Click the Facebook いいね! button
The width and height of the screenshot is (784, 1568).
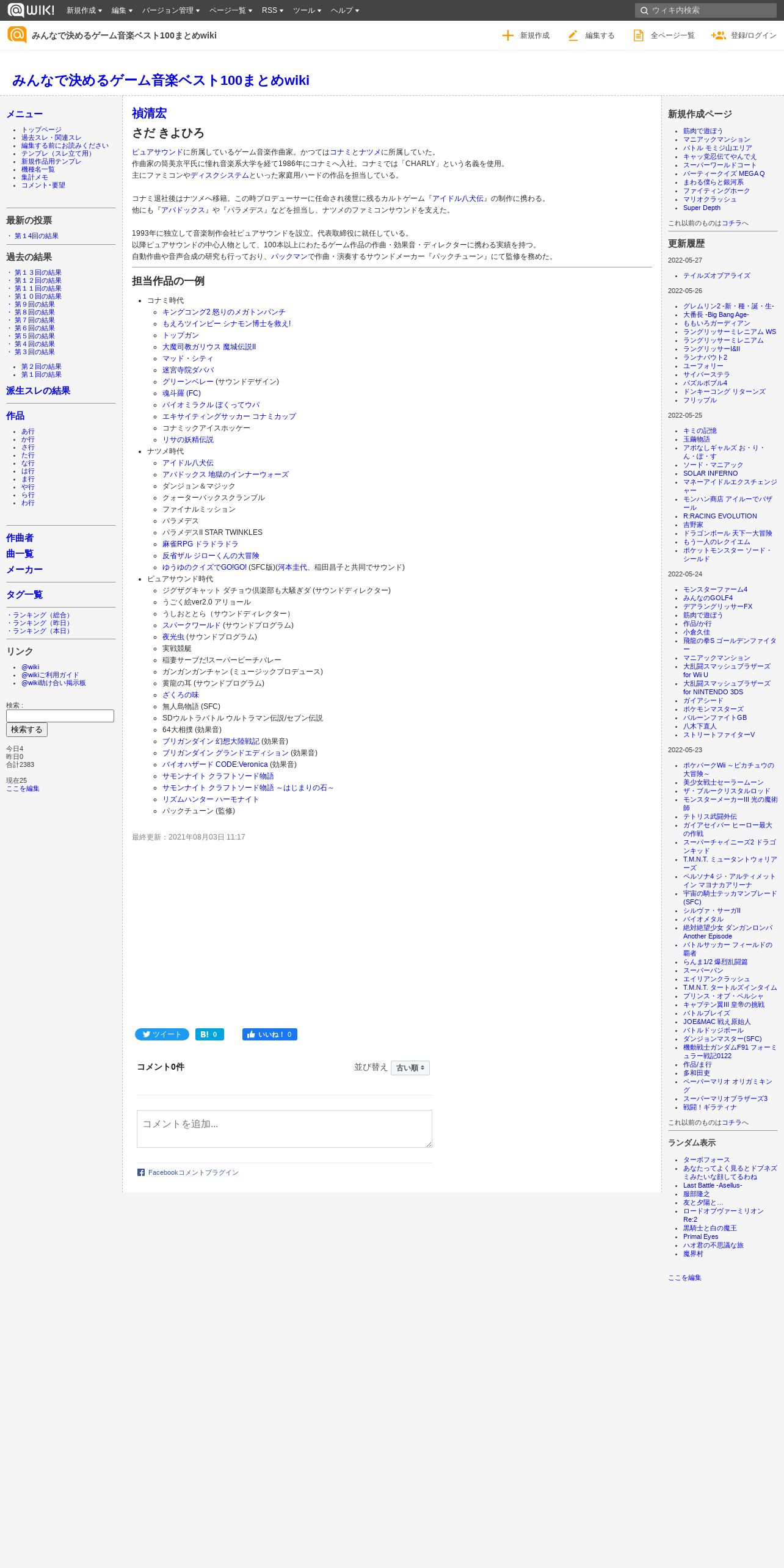coord(270,1034)
